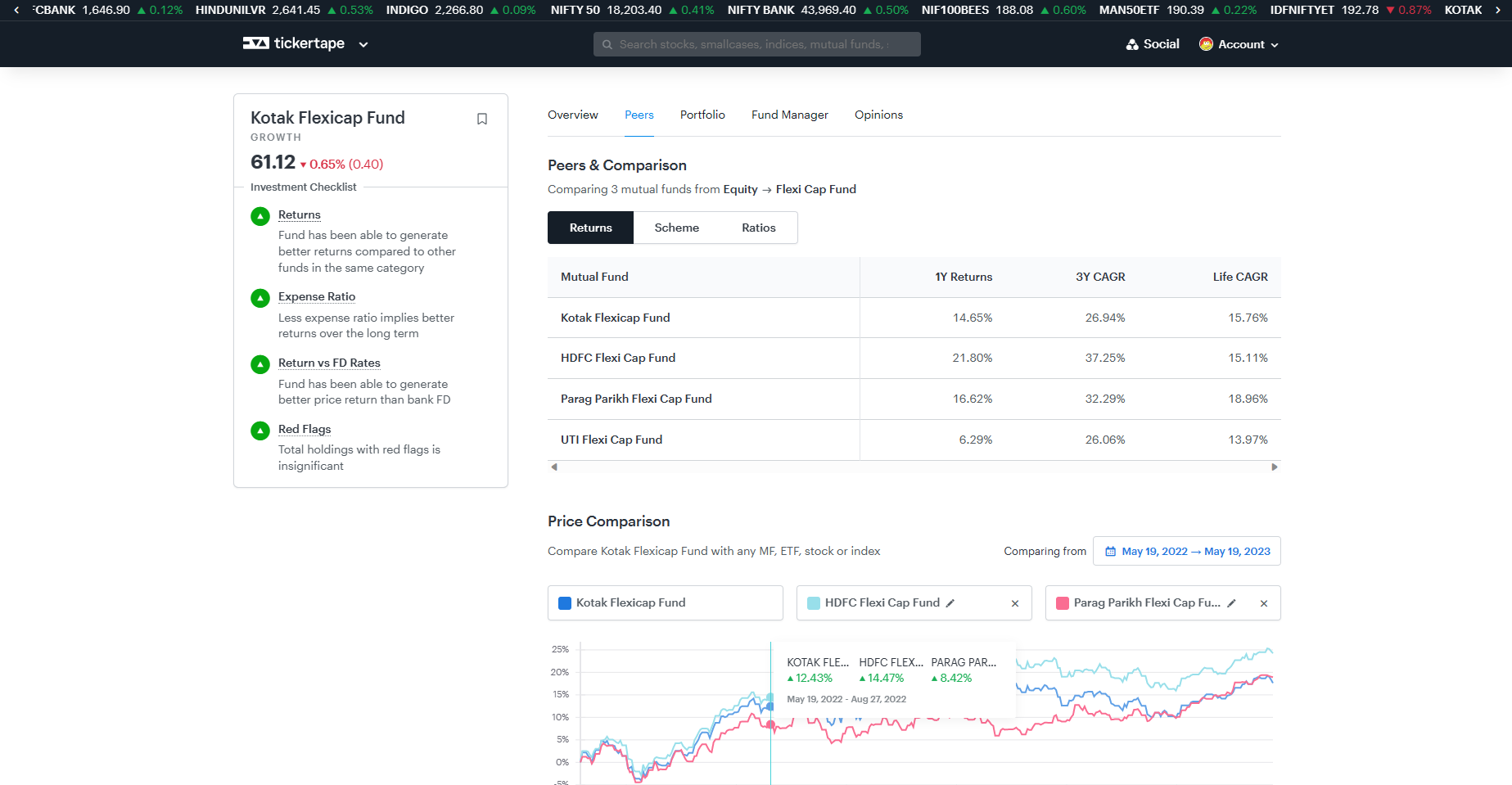Viewport: 1512px width, 785px height.
Task: Open the Expense Ratio checklist link
Action: (317, 296)
